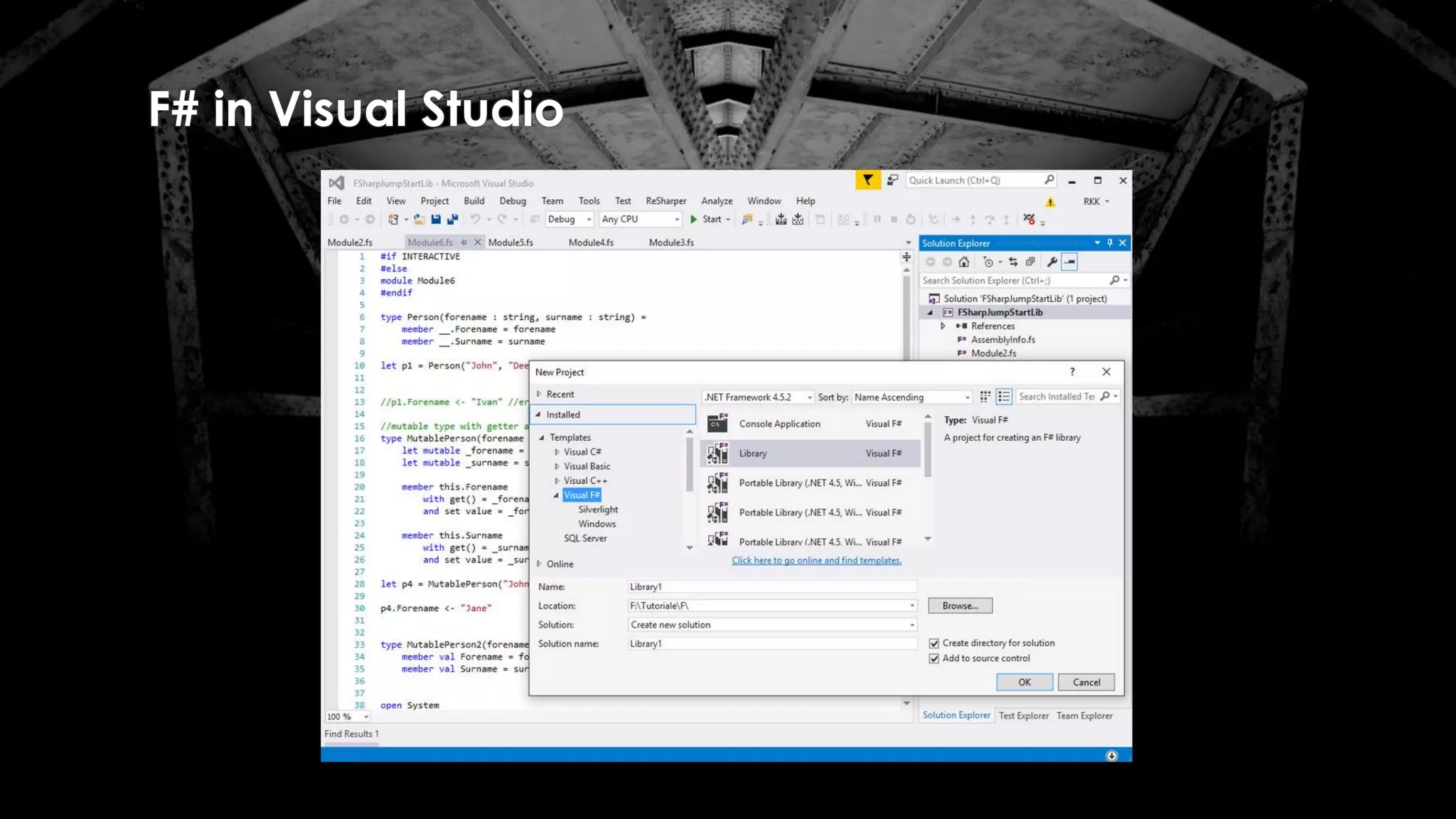Open the RKK account dropdown
Image resolution: width=1456 pixels, height=819 pixels.
point(1096,202)
